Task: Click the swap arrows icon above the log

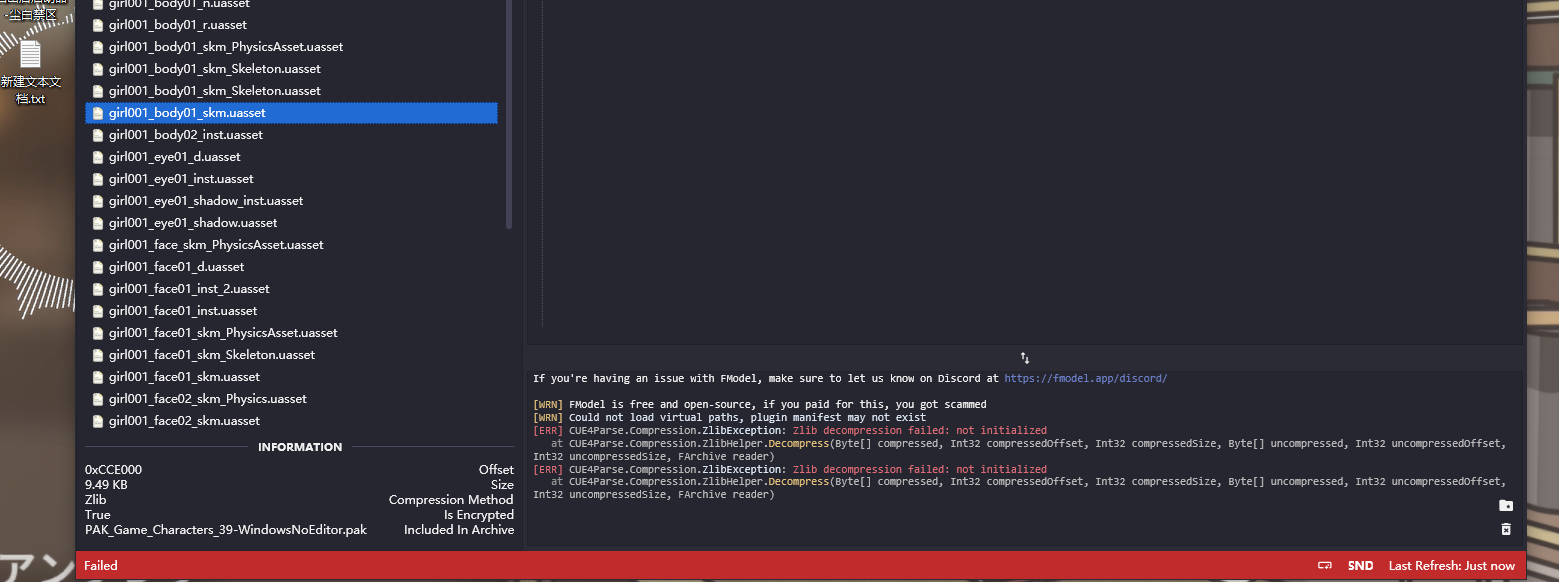Action: click(1025, 358)
